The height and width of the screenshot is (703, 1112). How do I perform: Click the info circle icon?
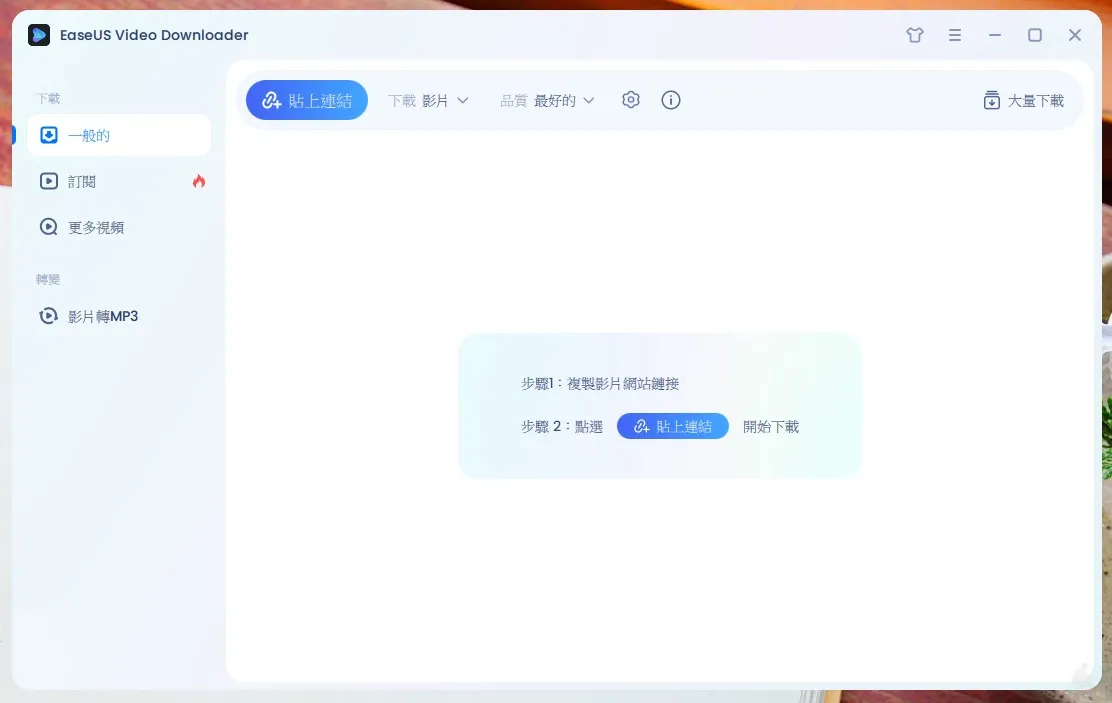(x=671, y=100)
